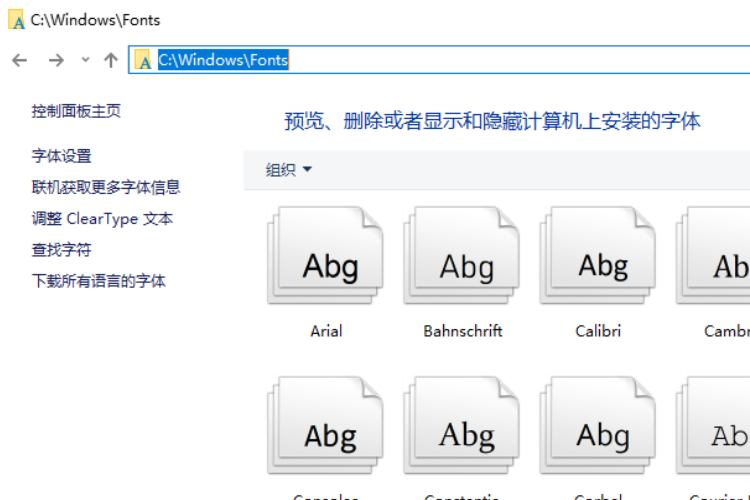The height and width of the screenshot is (500, 750).
Task: Open 联机获取更多字体信息 link
Action: pyautogui.click(x=106, y=187)
